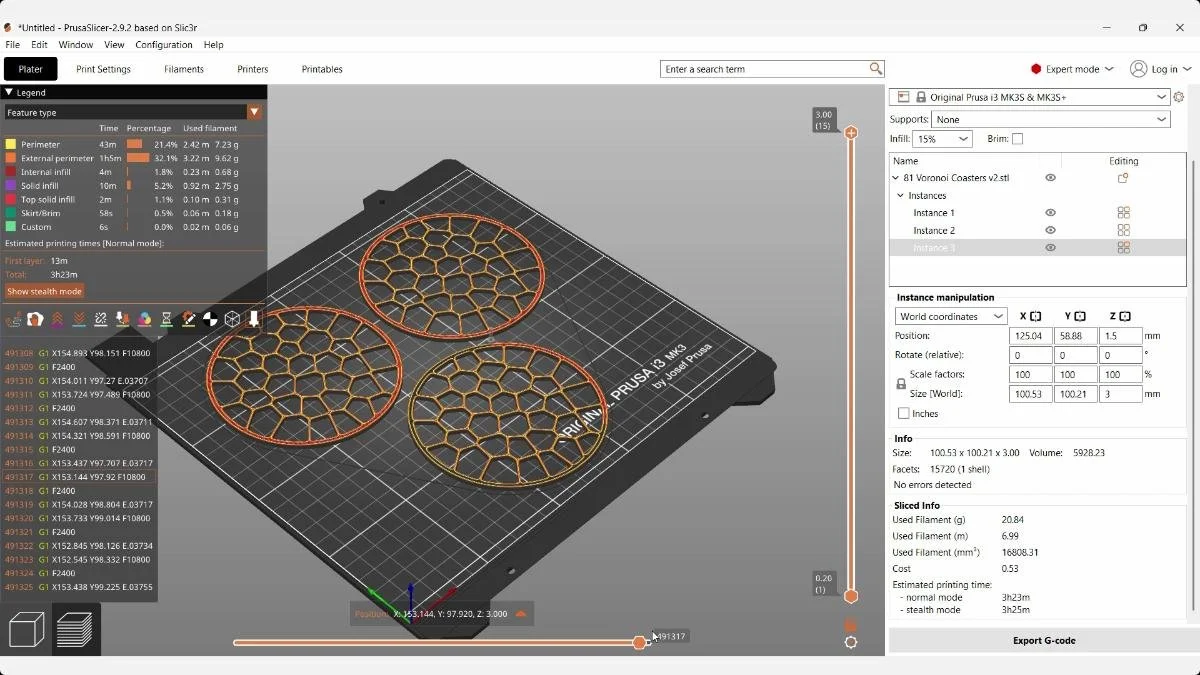Toggle the wipe moves icon showing a cloth

point(35,319)
